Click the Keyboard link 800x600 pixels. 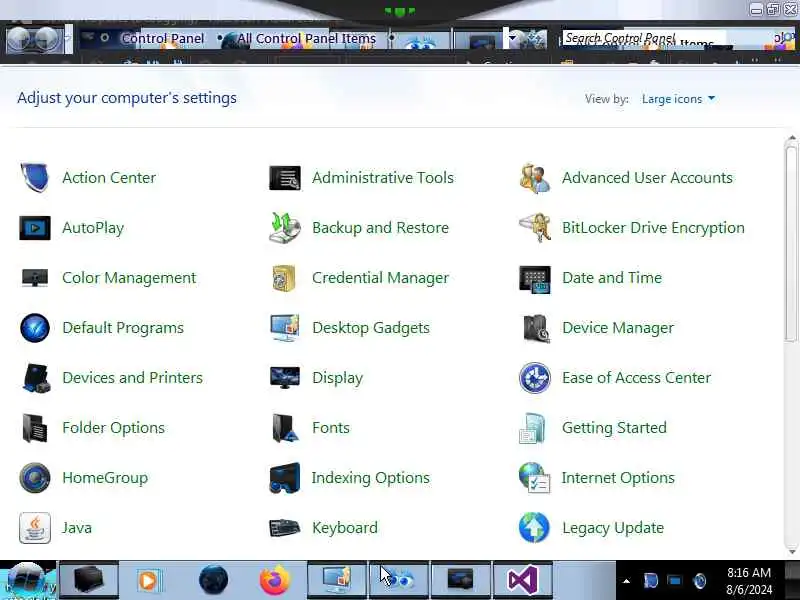pos(345,528)
